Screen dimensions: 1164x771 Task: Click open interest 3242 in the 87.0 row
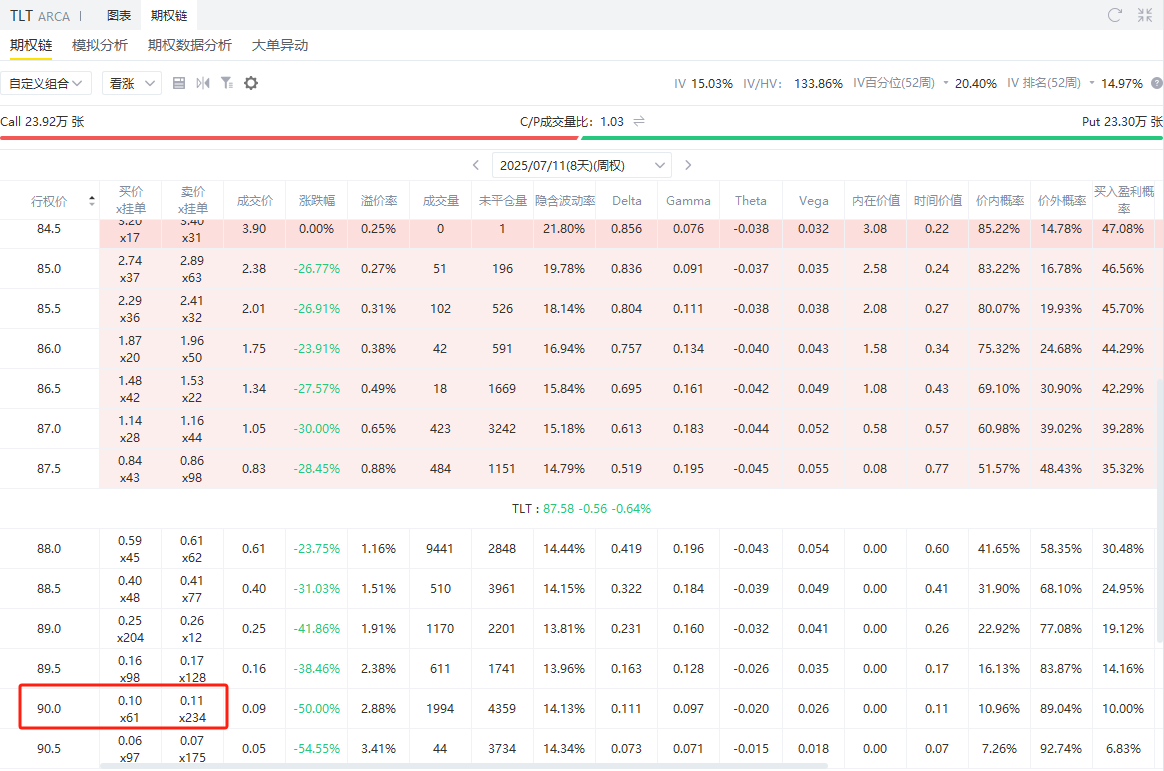click(x=502, y=428)
